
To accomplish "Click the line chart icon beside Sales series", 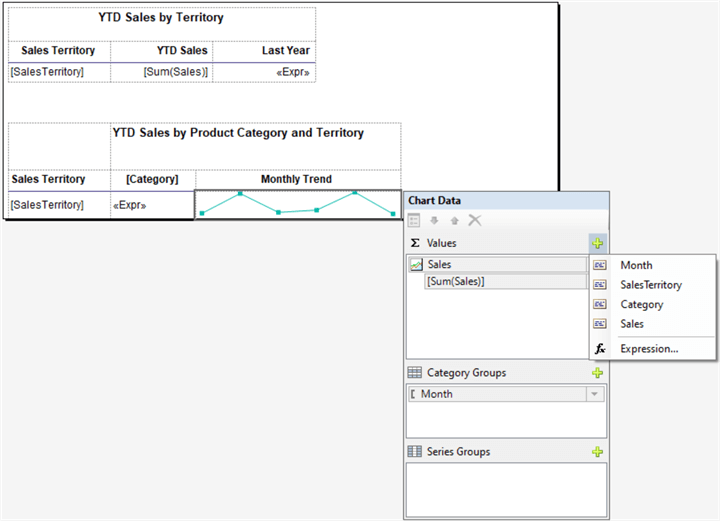I will [416, 265].
